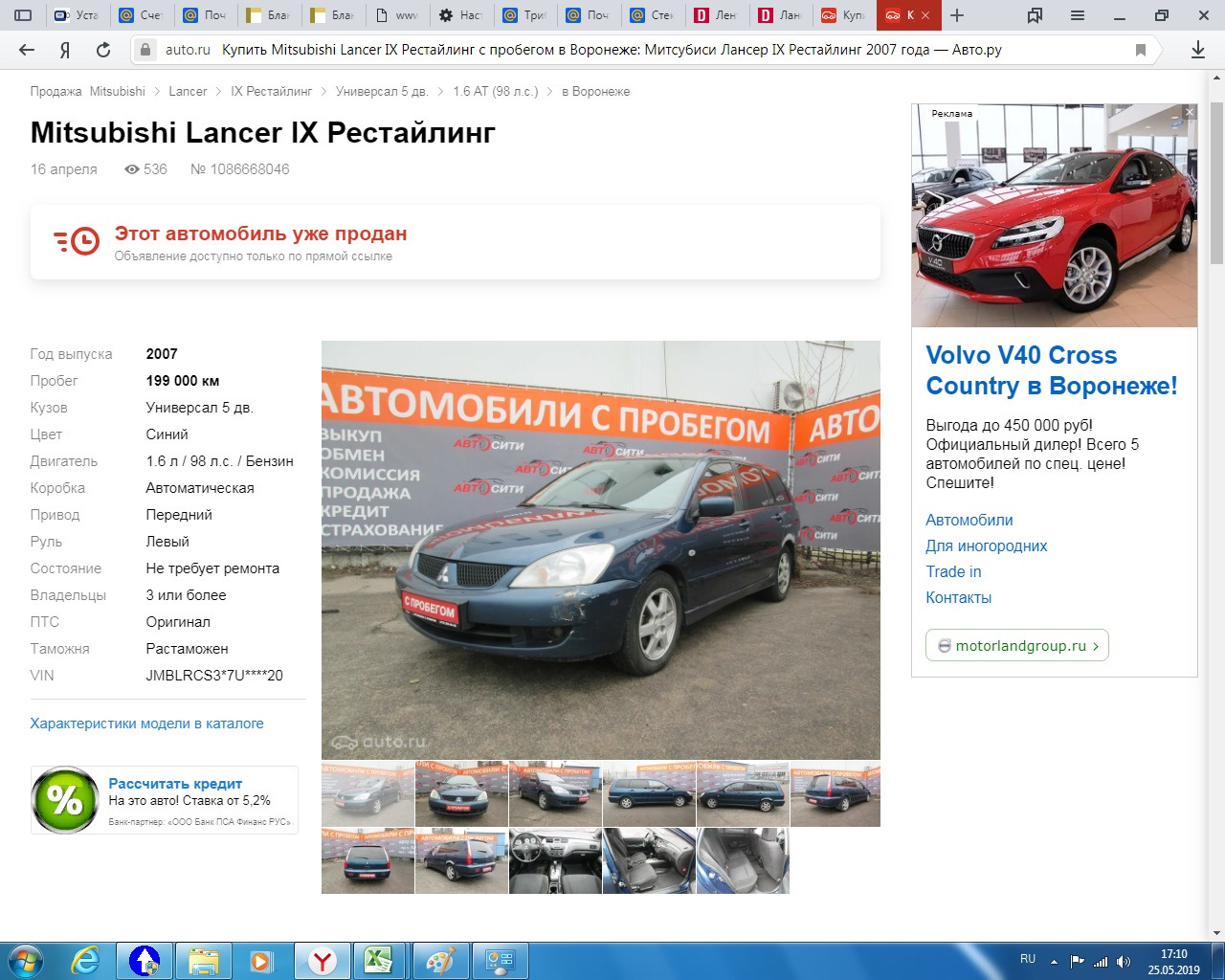Click the padlock site security icon
Viewport: 1225px width, 980px height.
145,50
